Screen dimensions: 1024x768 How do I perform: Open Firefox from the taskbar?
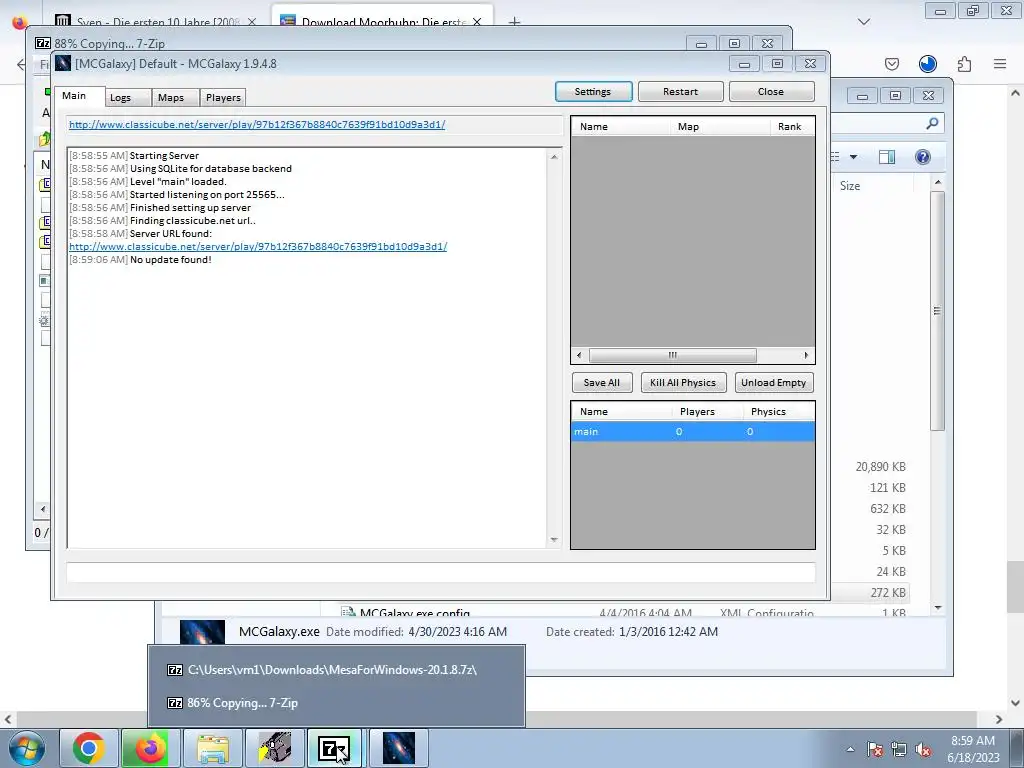point(151,748)
